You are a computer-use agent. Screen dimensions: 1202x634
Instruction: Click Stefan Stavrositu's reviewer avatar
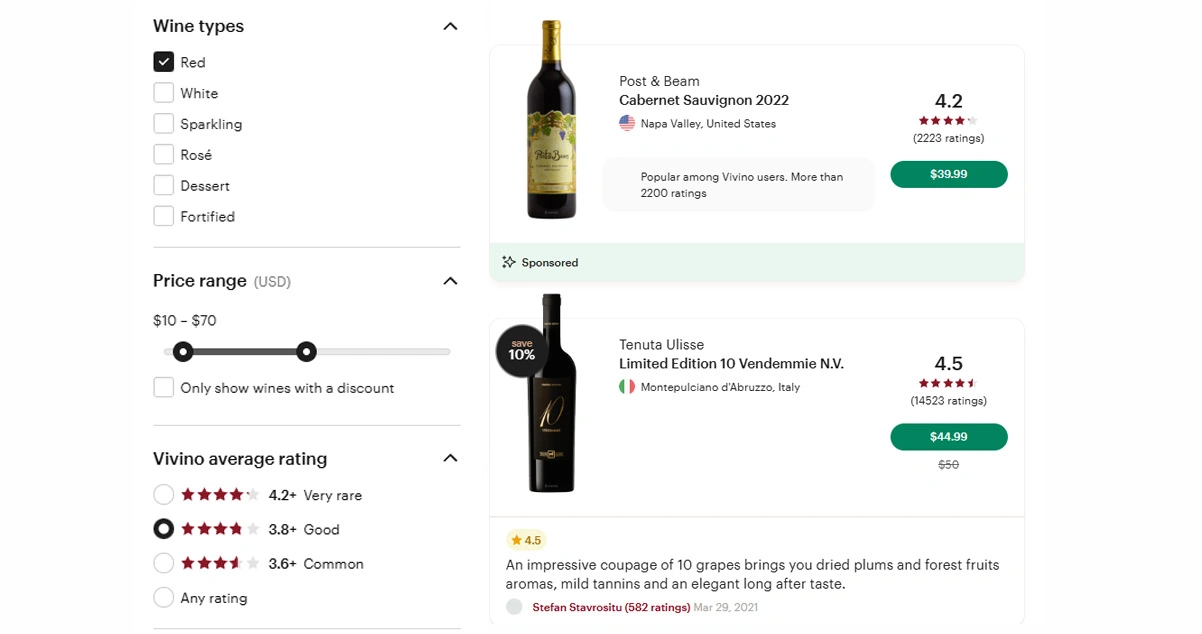point(514,607)
